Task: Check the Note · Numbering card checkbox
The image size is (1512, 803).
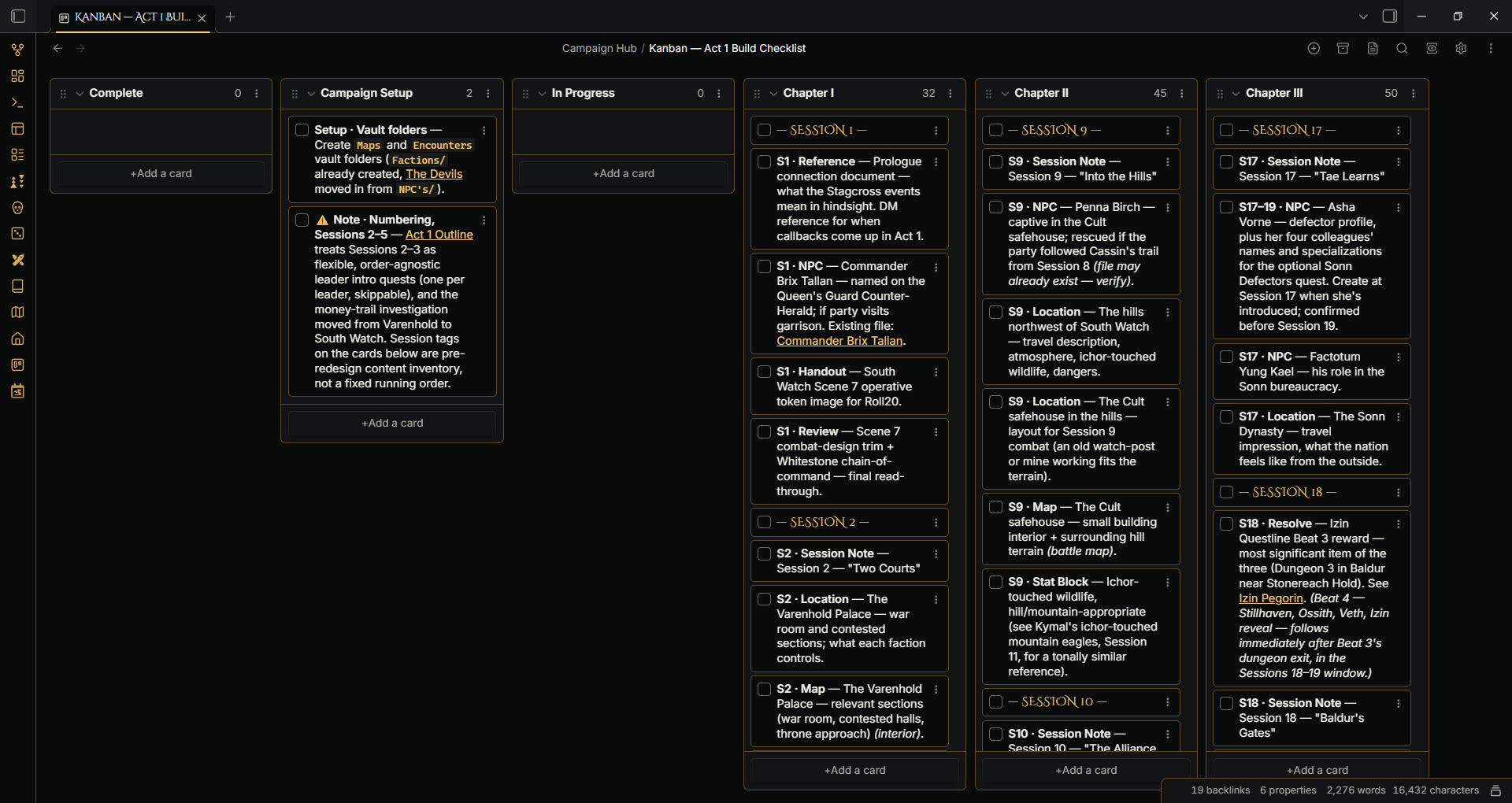Action: [302, 220]
